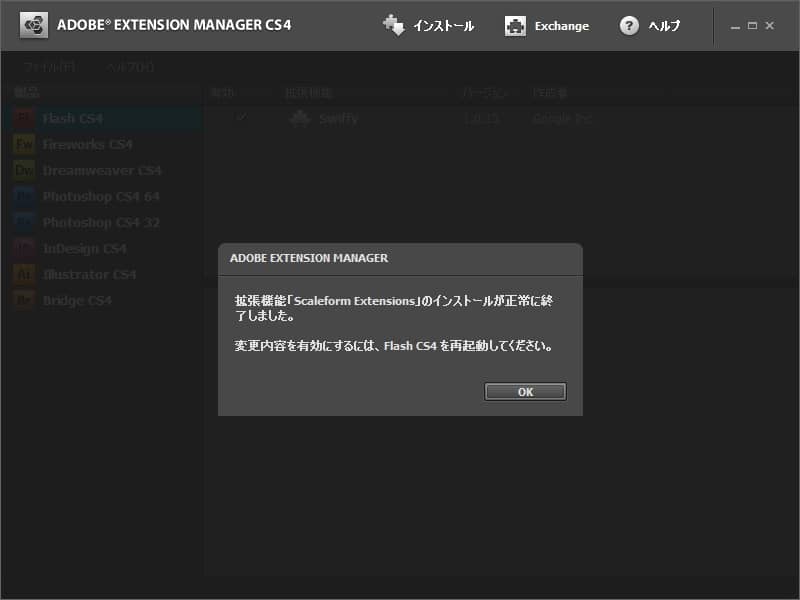Click OK in the install success dialog
The width and height of the screenshot is (800, 600).
(525, 392)
